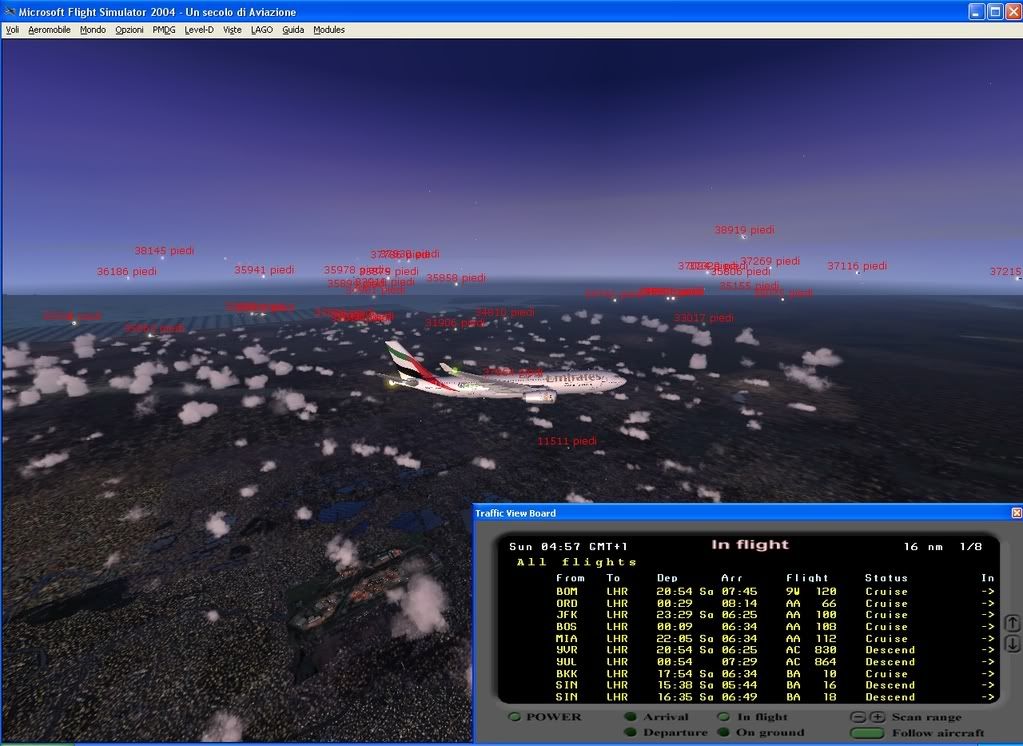1023x746 pixels.
Task: Click the 'In flight' board heading
Action: point(750,544)
